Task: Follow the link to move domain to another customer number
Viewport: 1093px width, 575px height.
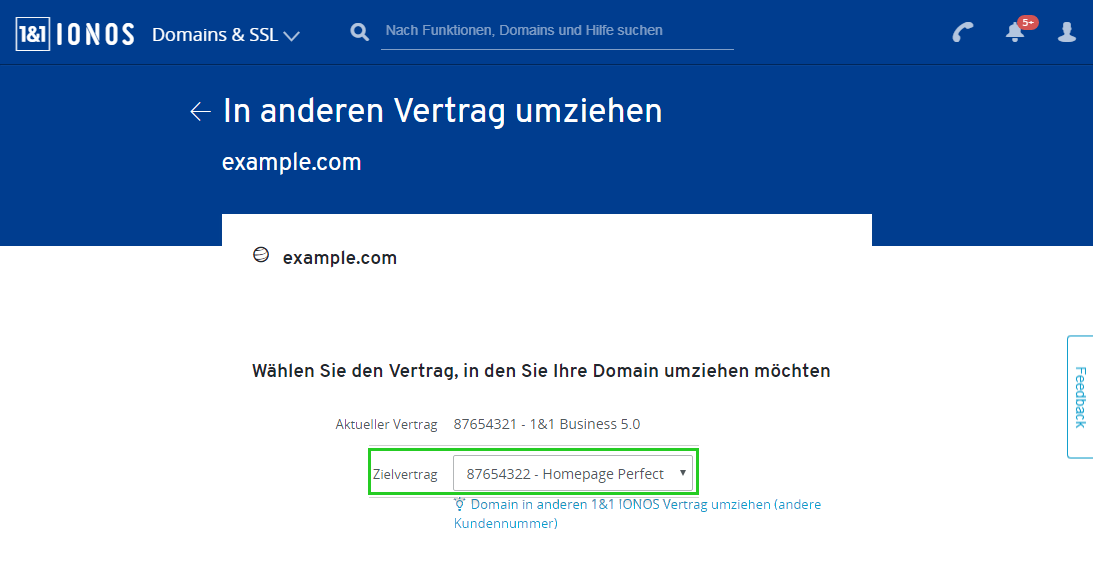Action: coord(637,514)
